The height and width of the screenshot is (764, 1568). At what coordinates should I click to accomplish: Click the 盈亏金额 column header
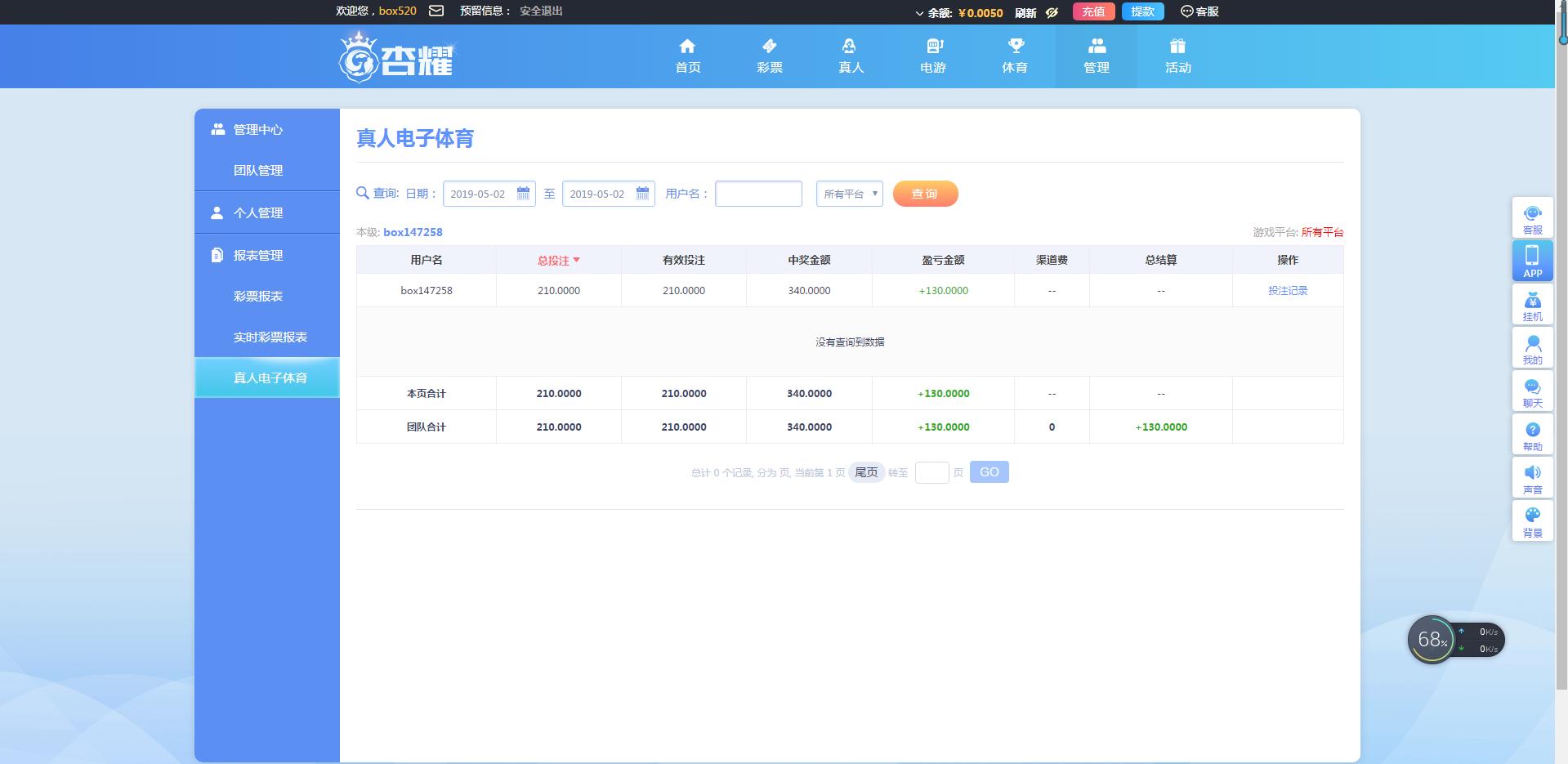(x=943, y=260)
